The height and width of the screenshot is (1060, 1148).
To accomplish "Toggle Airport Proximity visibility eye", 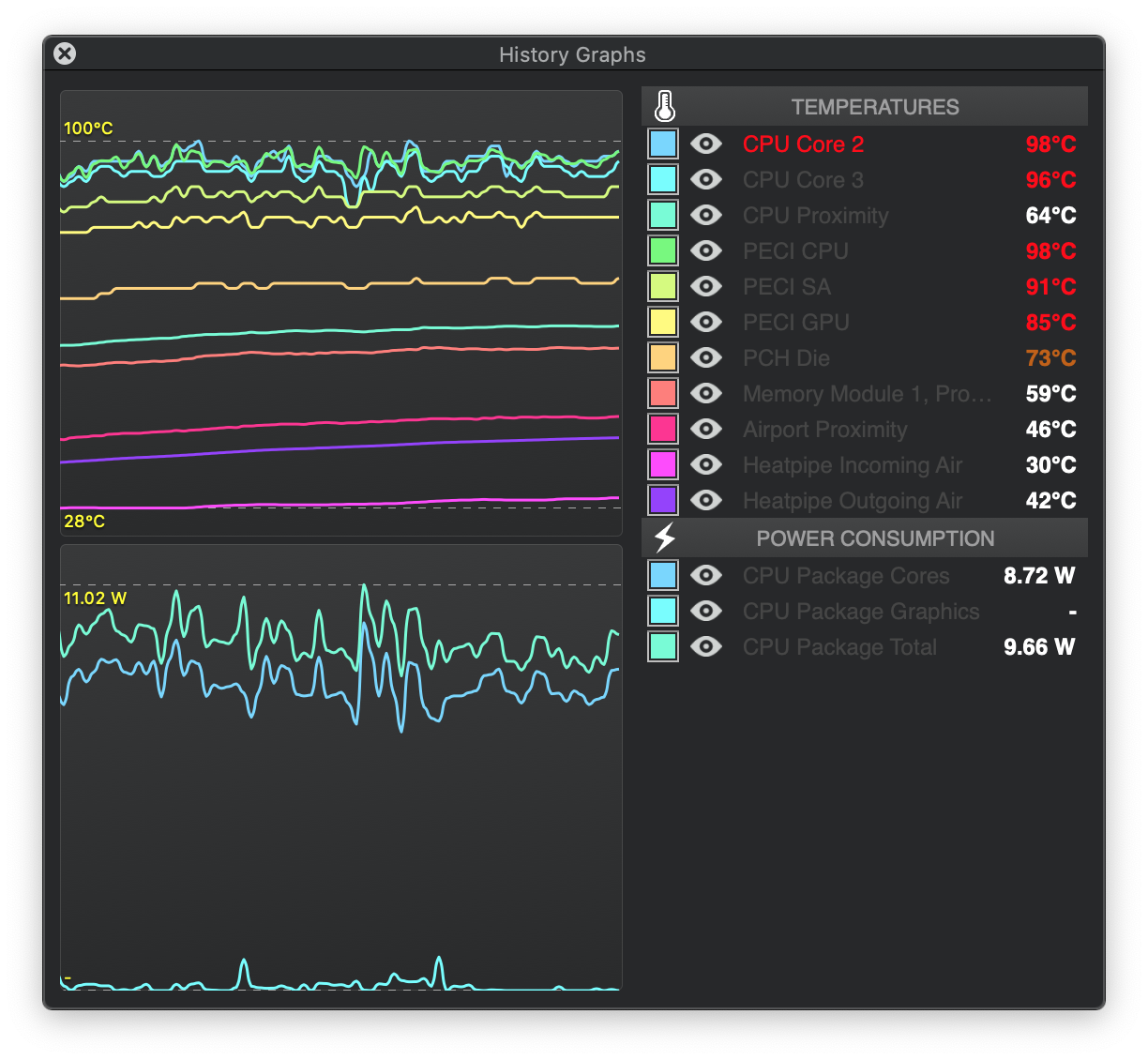I will click(x=706, y=429).
